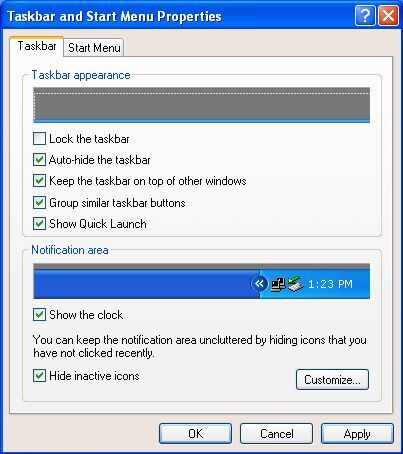Uncheck Group similar taskbar buttons
This screenshot has width=403, height=454.
39,203
